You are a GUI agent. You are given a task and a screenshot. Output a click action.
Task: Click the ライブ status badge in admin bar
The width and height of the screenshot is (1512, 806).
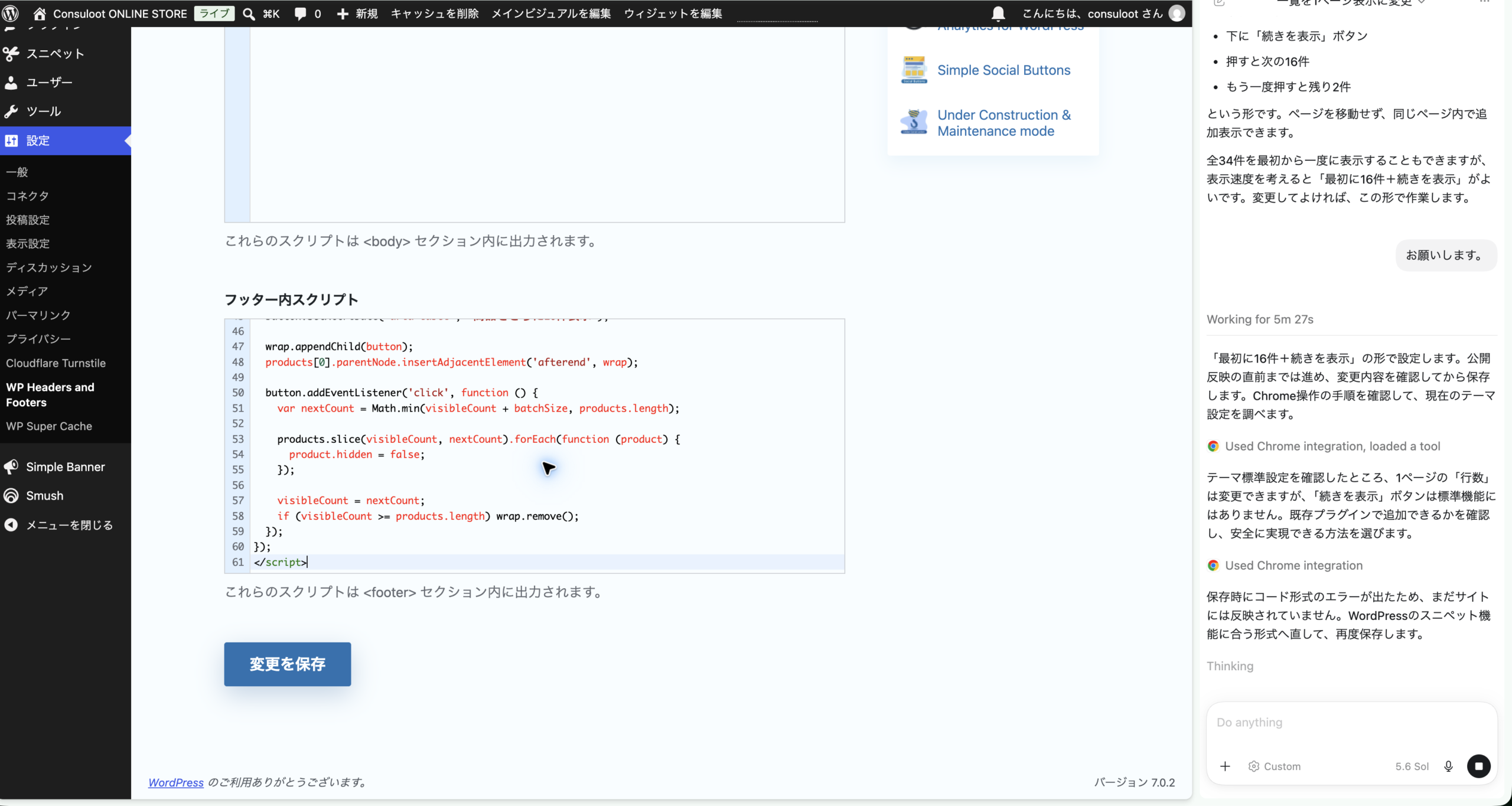[x=214, y=14]
